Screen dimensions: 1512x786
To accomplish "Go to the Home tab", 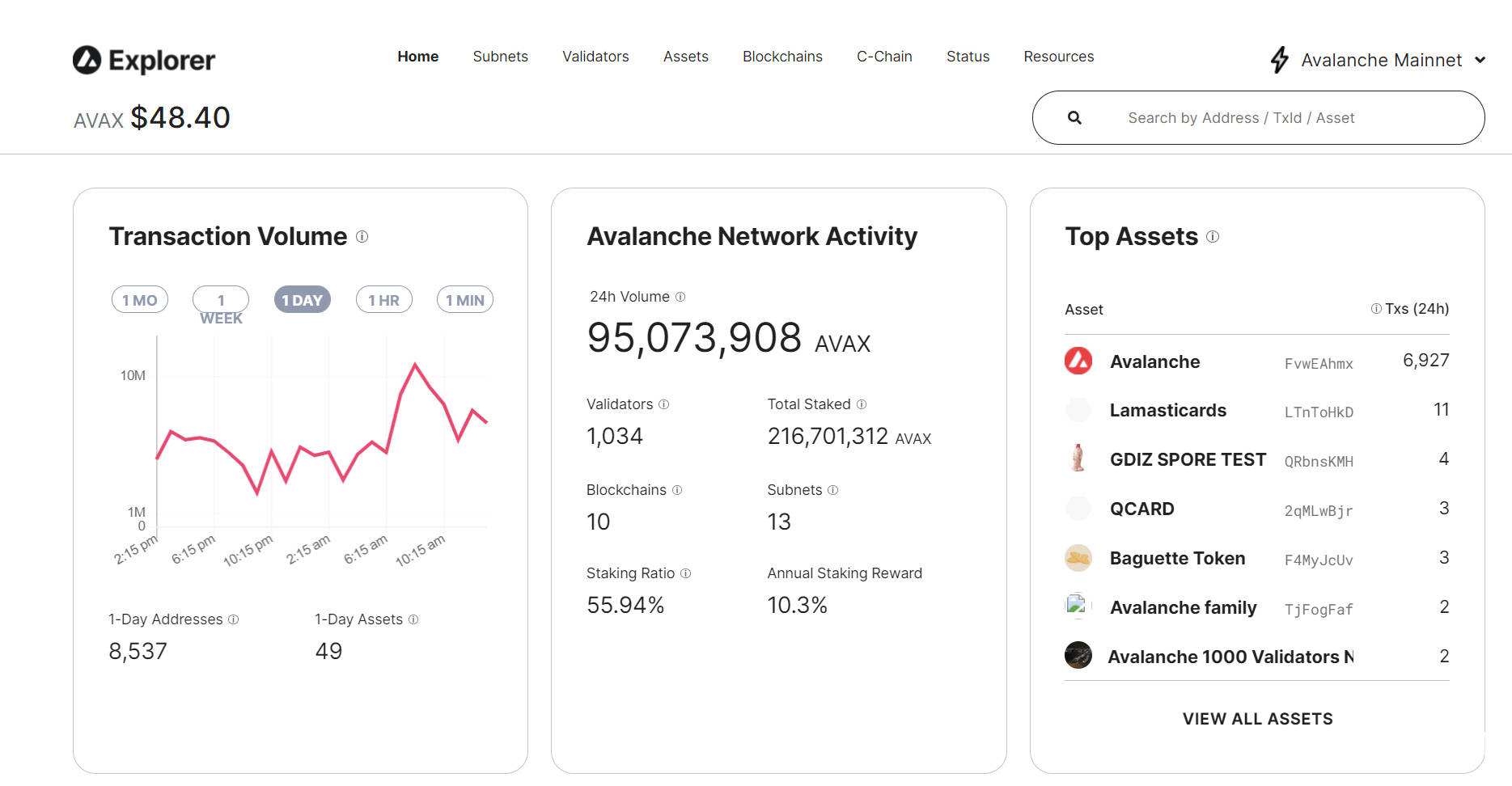I will pyautogui.click(x=418, y=57).
